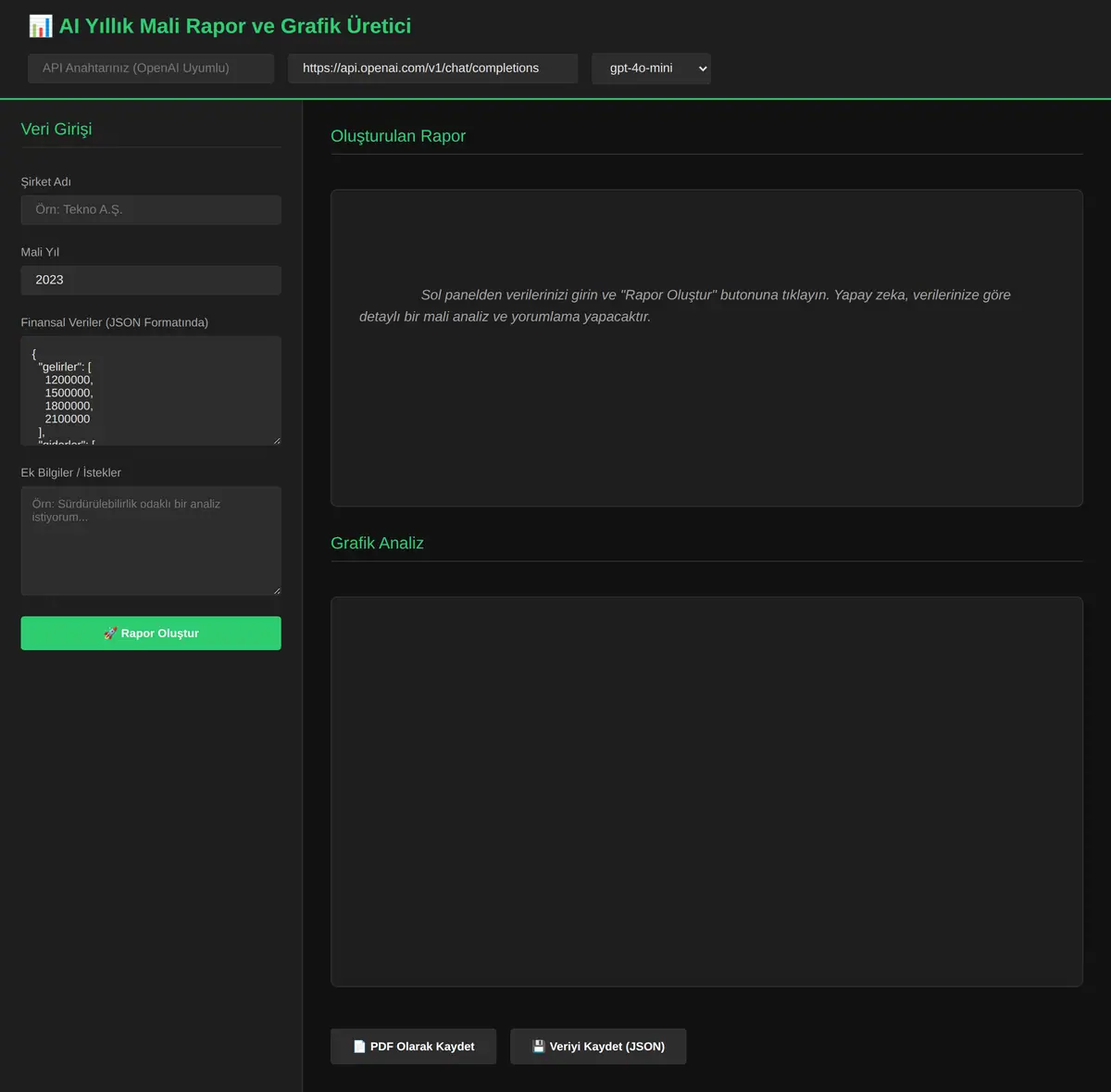Click the API endpoint URL field

(433, 69)
